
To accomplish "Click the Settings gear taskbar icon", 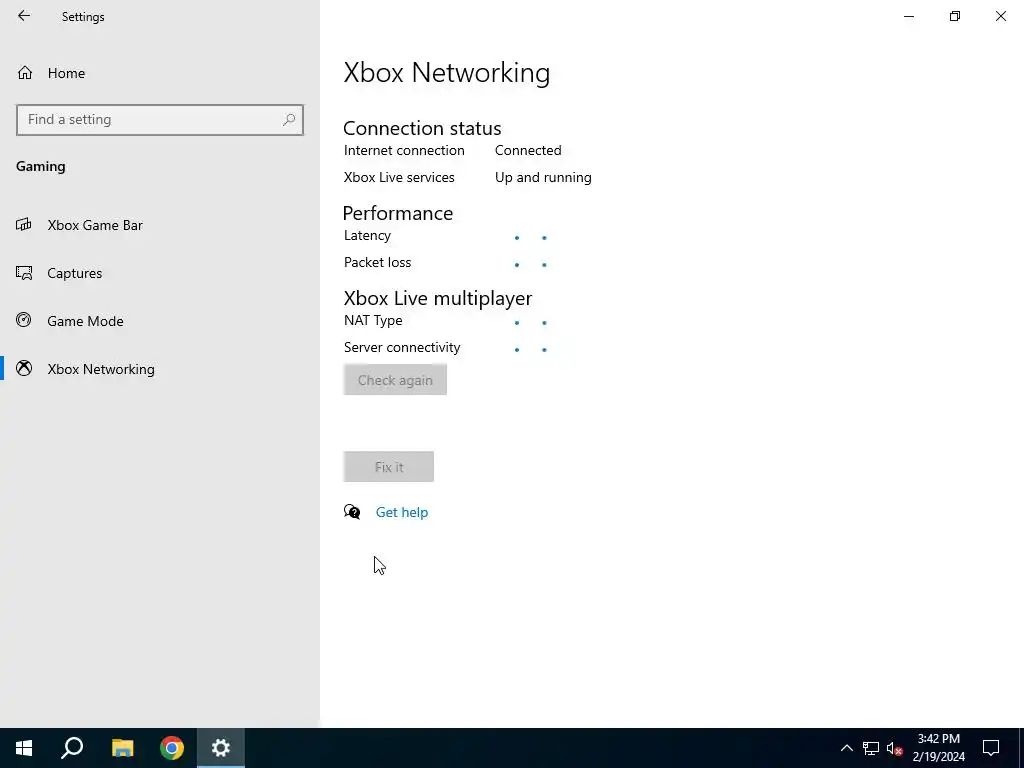I will pos(221,748).
